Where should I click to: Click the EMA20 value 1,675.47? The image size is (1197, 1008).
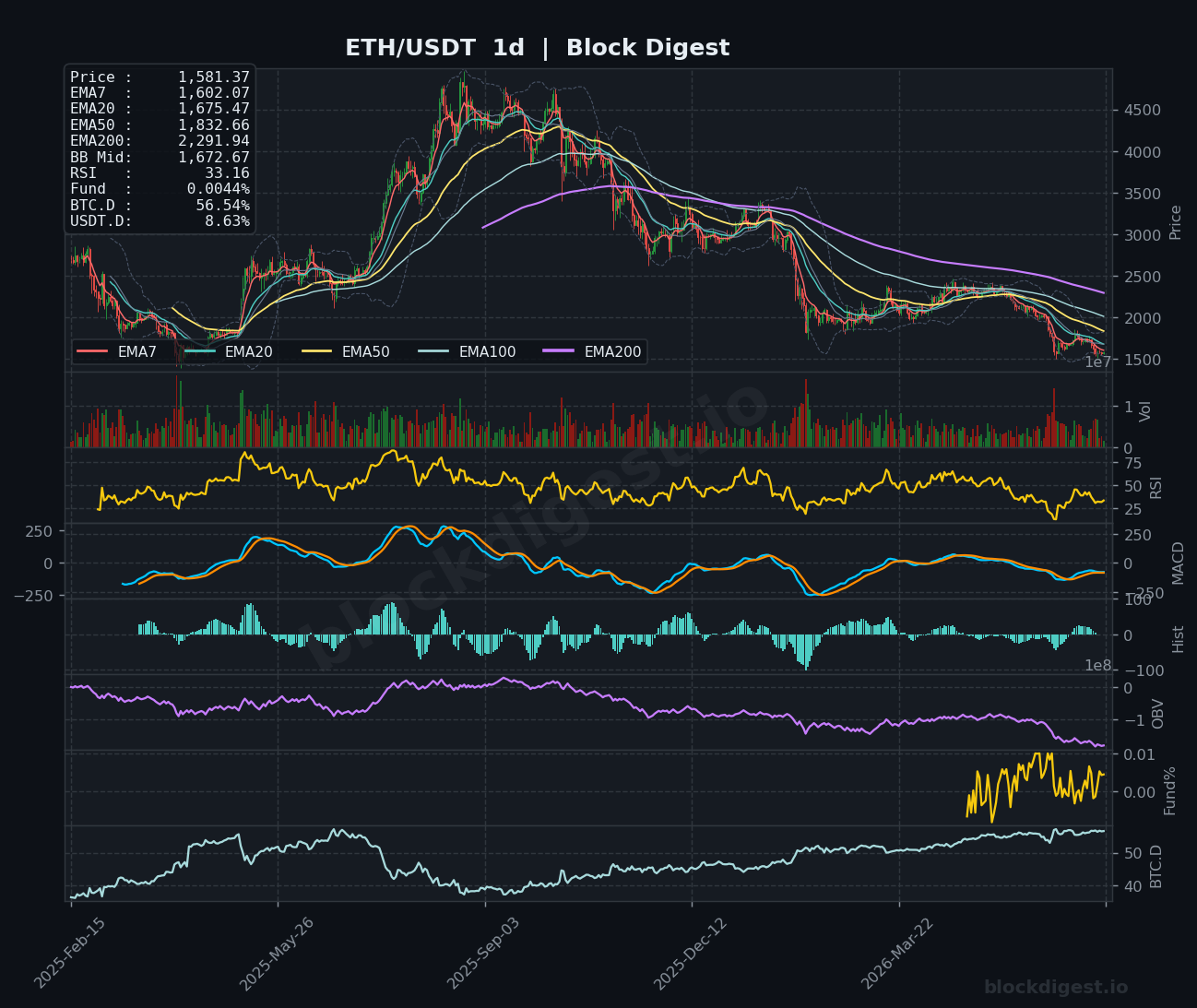(x=214, y=109)
